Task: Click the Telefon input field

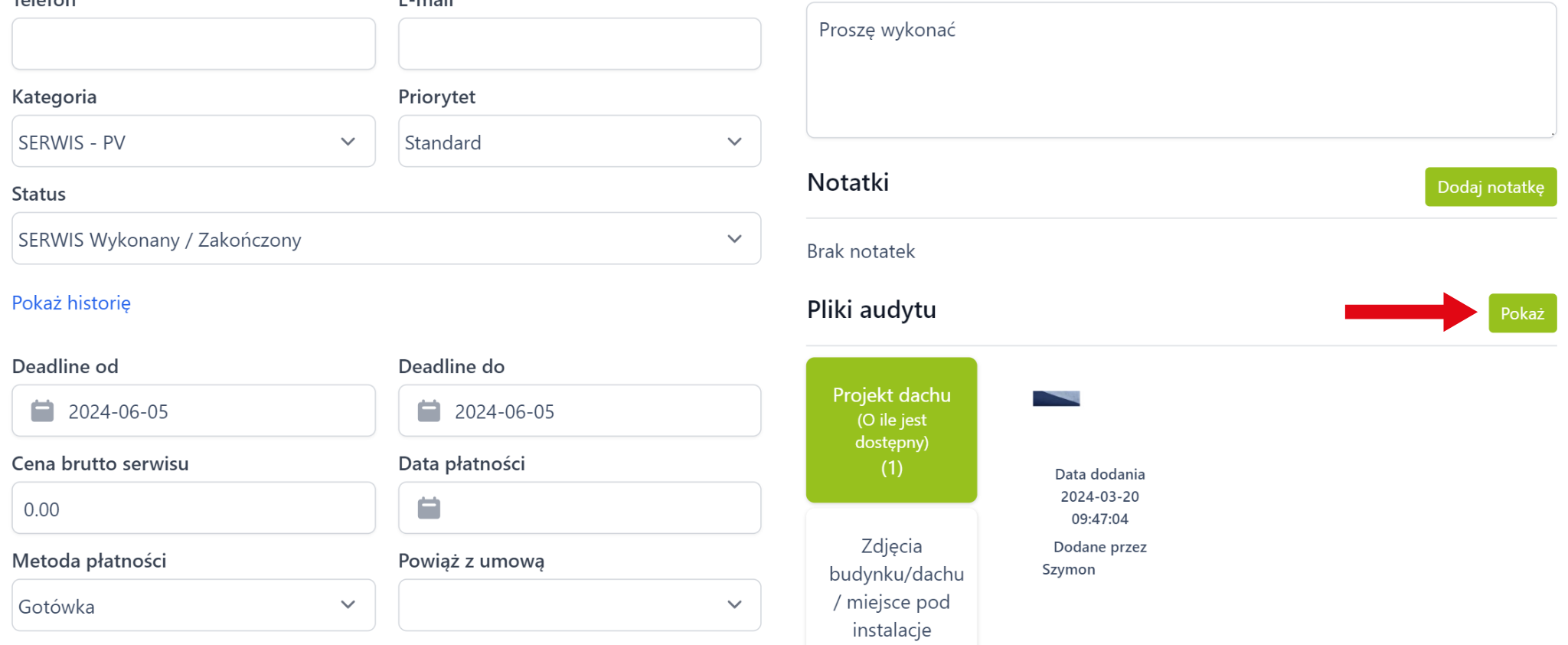Action: (x=193, y=44)
